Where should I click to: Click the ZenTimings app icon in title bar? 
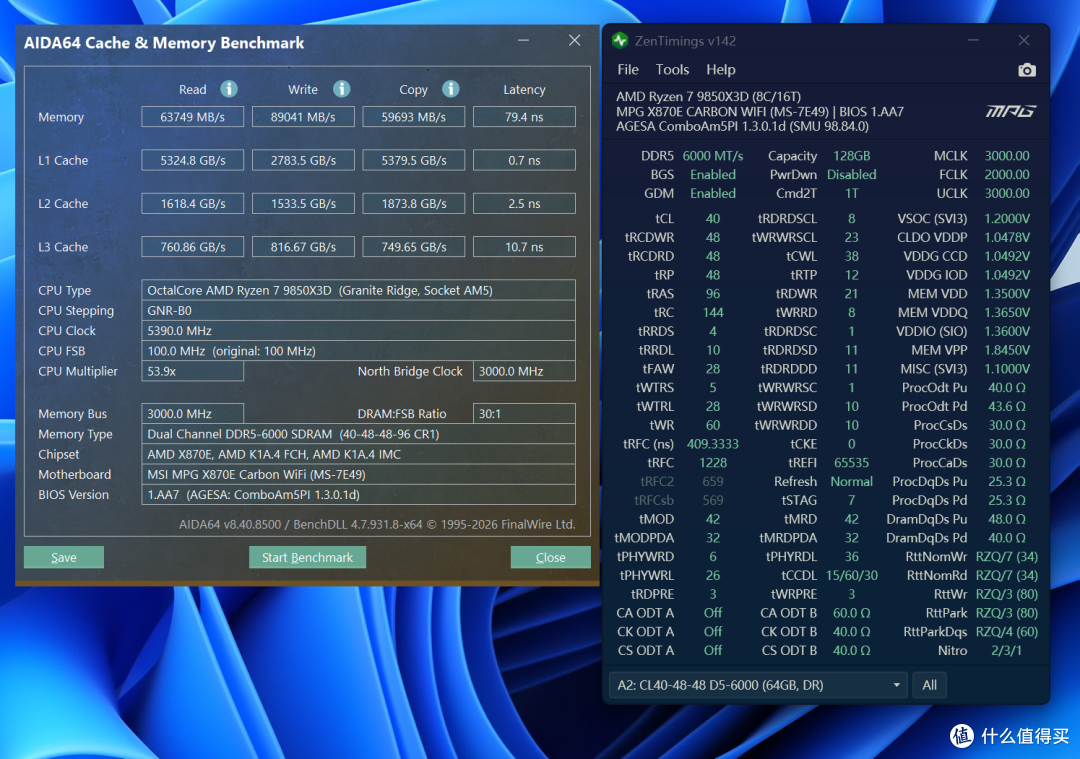pos(620,41)
